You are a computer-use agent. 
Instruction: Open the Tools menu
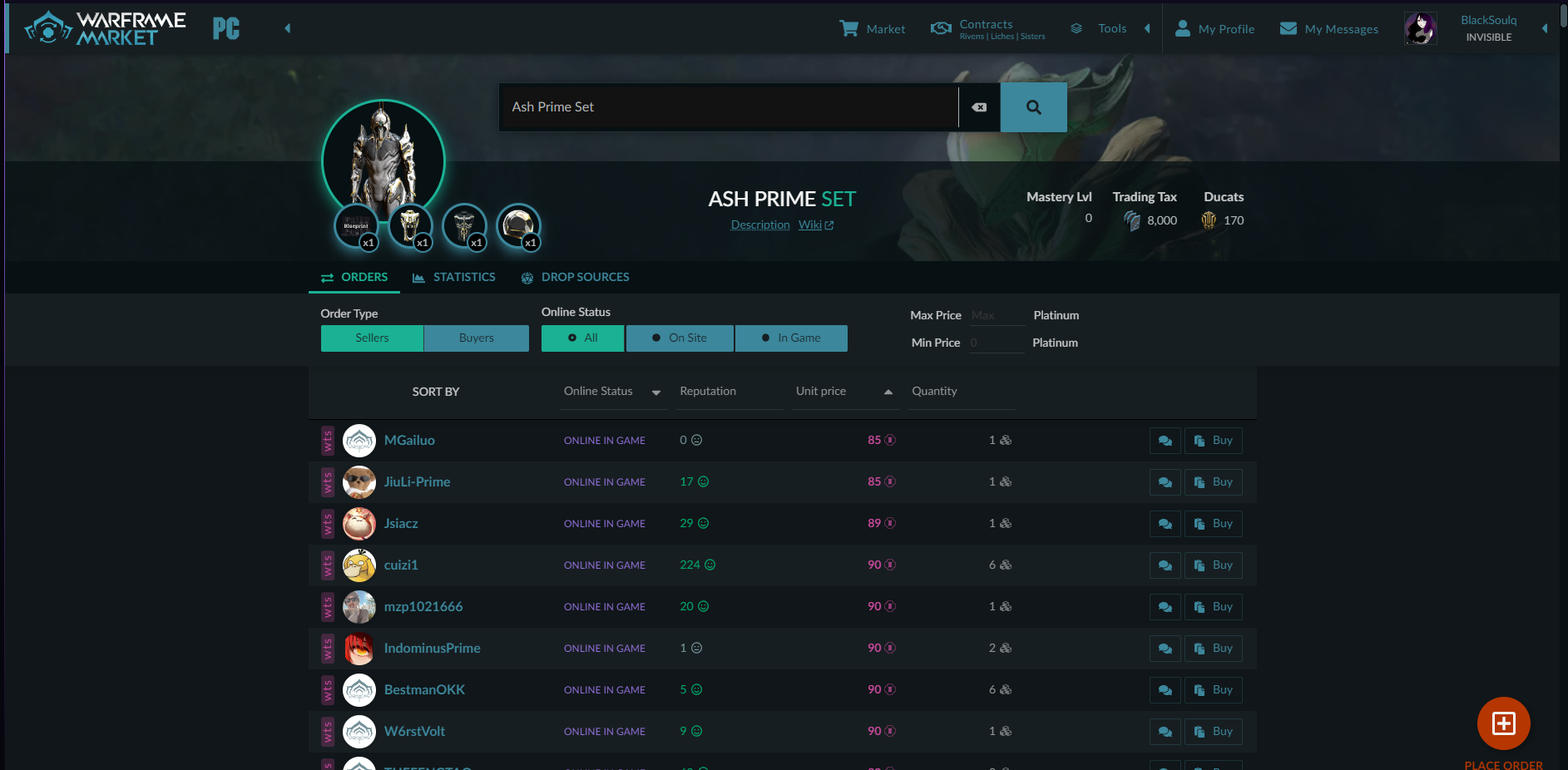click(x=1098, y=29)
